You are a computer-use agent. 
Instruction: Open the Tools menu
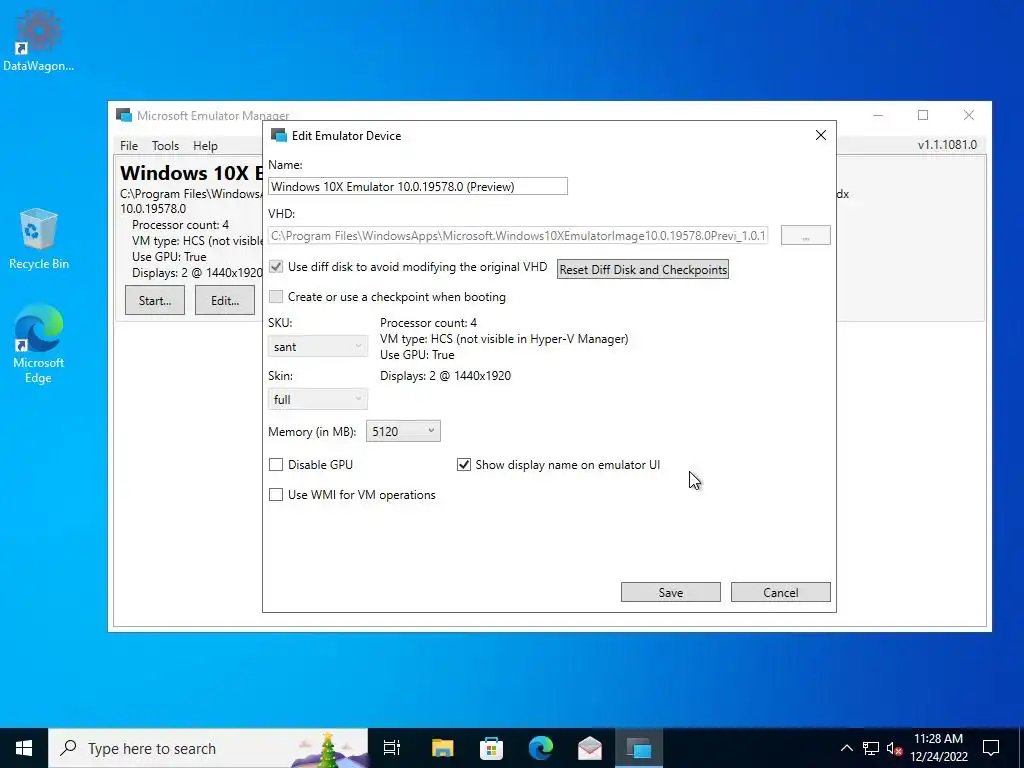point(165,146)
